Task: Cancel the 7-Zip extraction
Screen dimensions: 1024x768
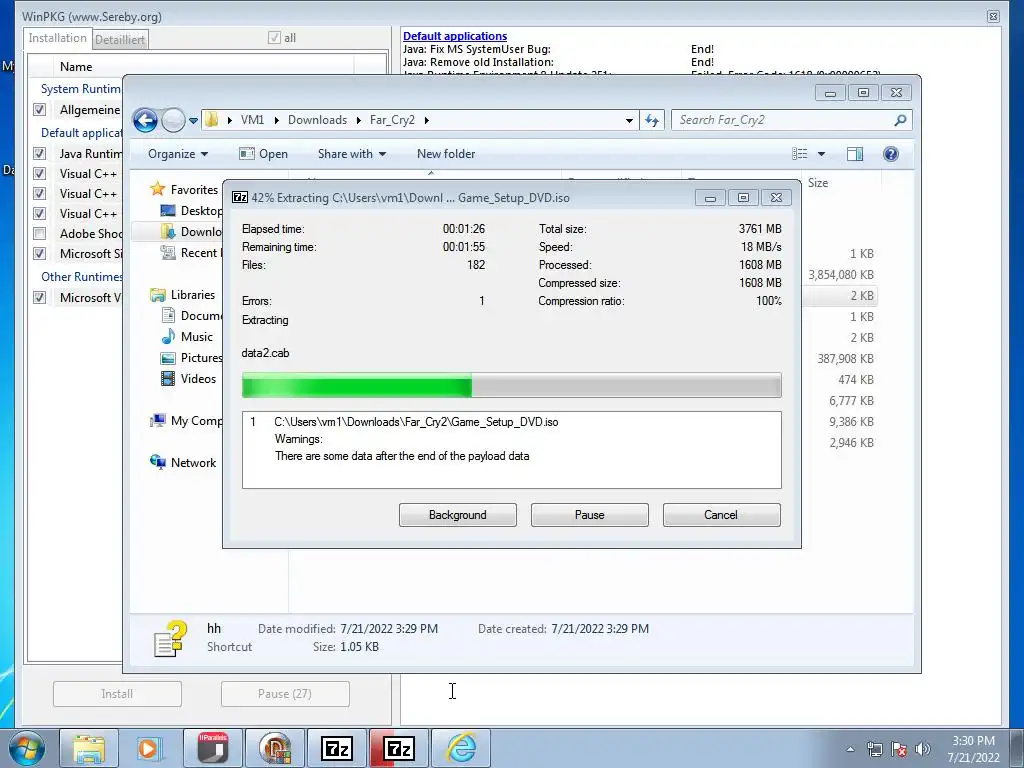Action: click(x=721, y=515)
